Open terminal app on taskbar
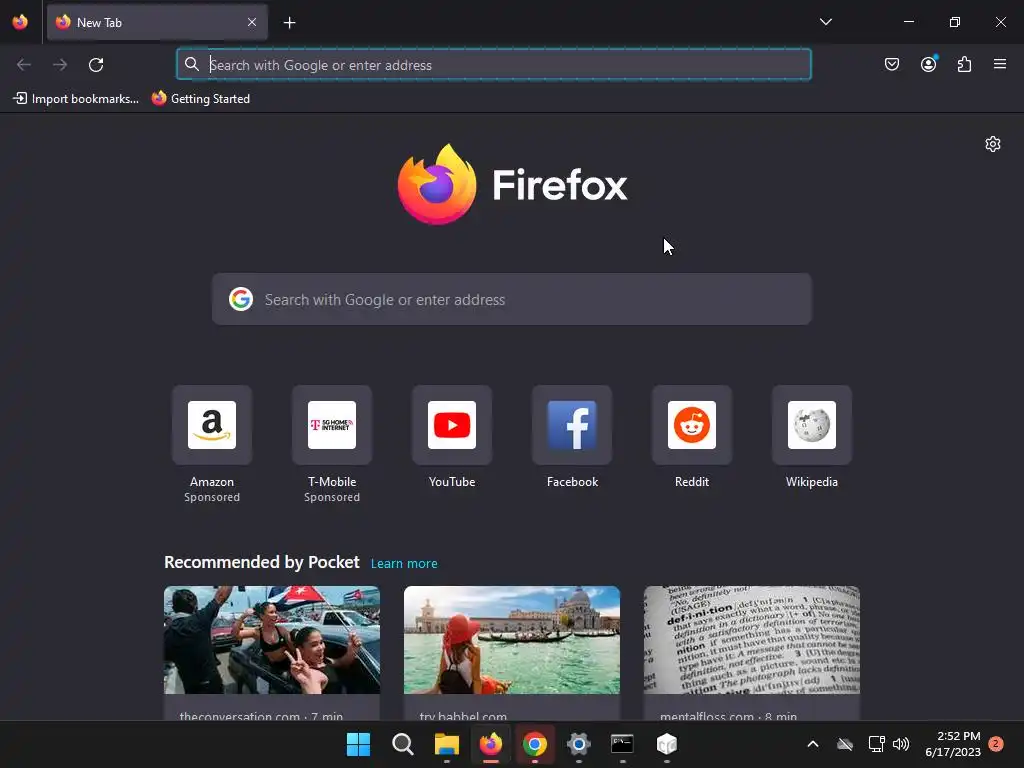 [622, 744]
